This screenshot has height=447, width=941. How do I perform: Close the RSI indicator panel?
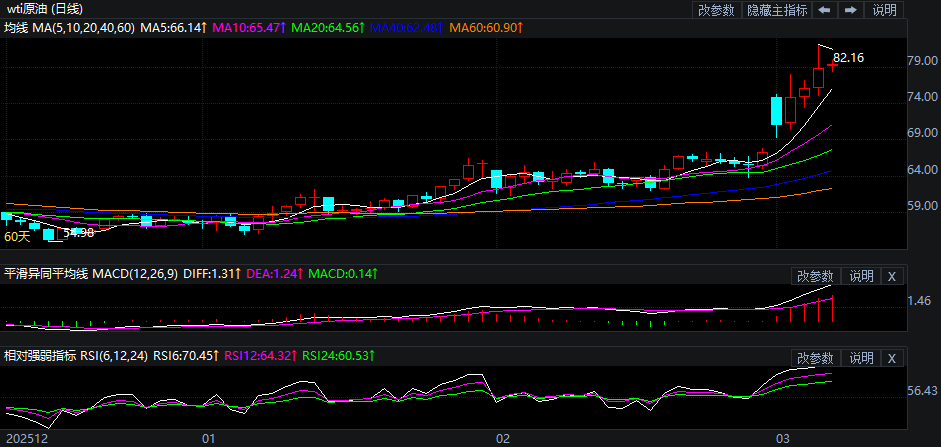(x=892, y=358)
